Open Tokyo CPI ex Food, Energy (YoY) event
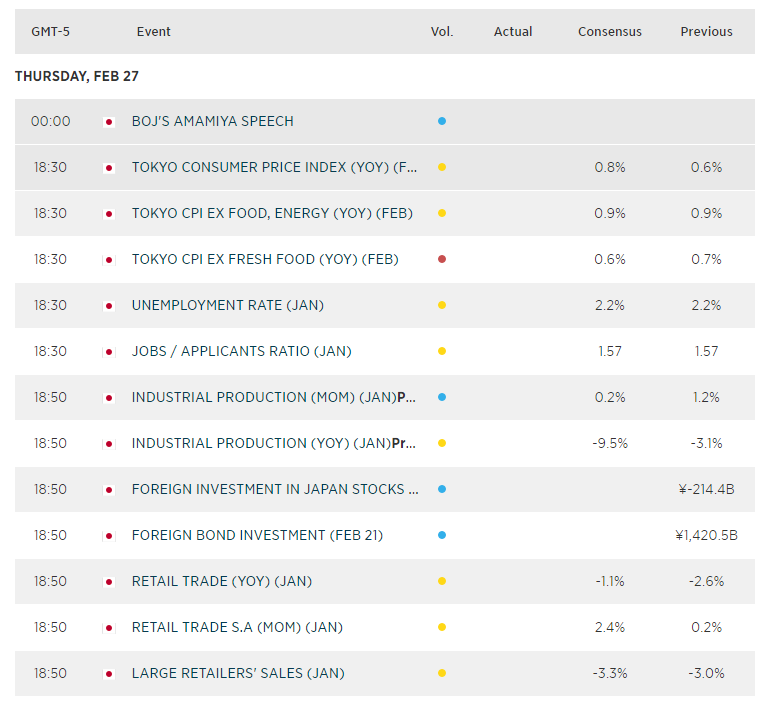Image resolution: width=769 pixels, height=718 pixels. coord(272,213)
